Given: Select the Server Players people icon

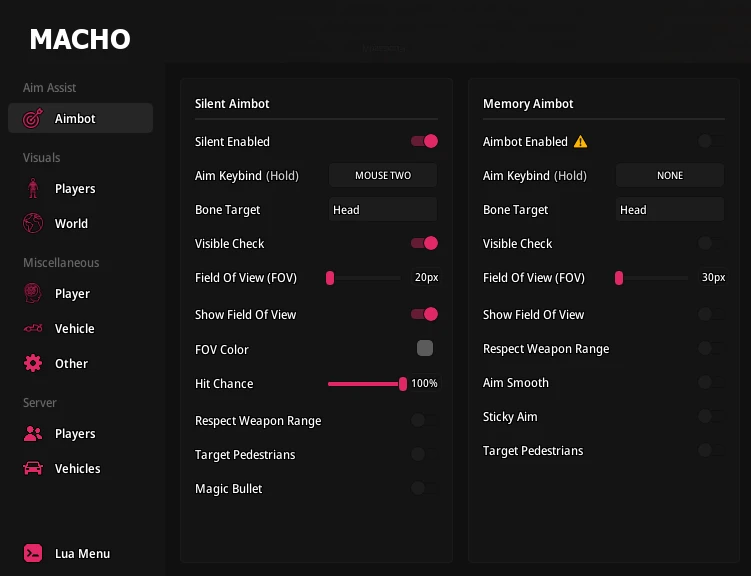Looking at the screenshot, I should click(33, 433).
